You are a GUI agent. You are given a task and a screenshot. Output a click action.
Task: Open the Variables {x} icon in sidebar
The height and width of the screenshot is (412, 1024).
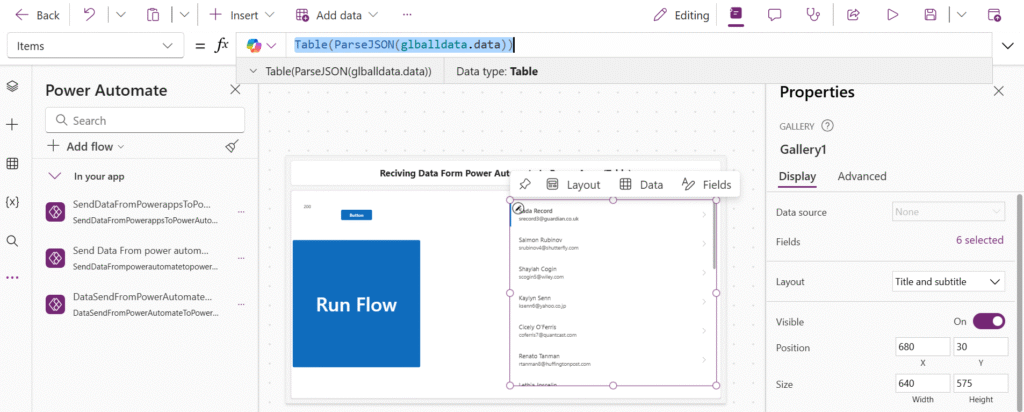tap(12, 202)
